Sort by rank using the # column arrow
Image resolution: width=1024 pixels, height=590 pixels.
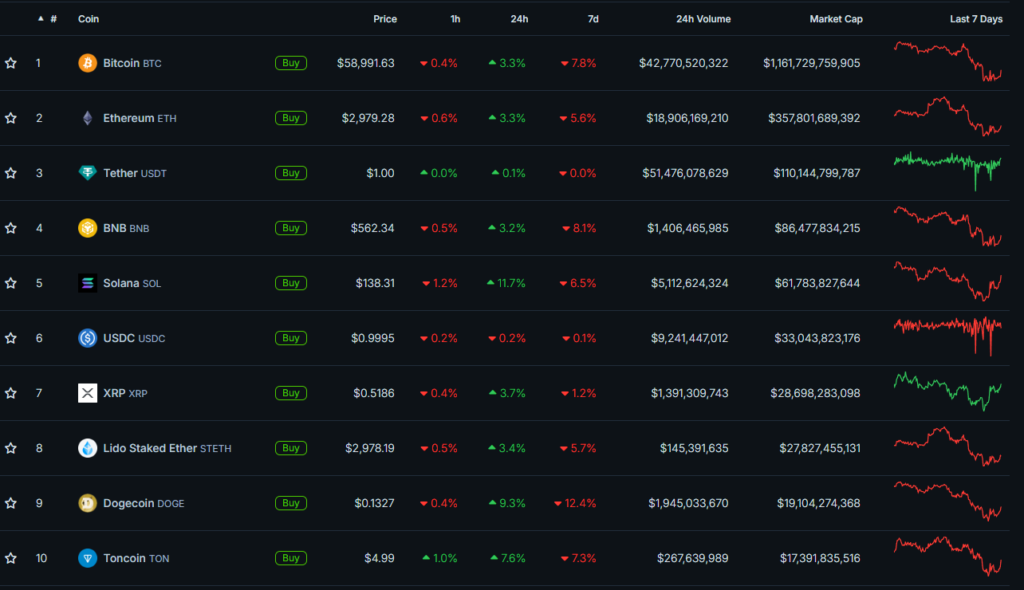tap(40, 19)
